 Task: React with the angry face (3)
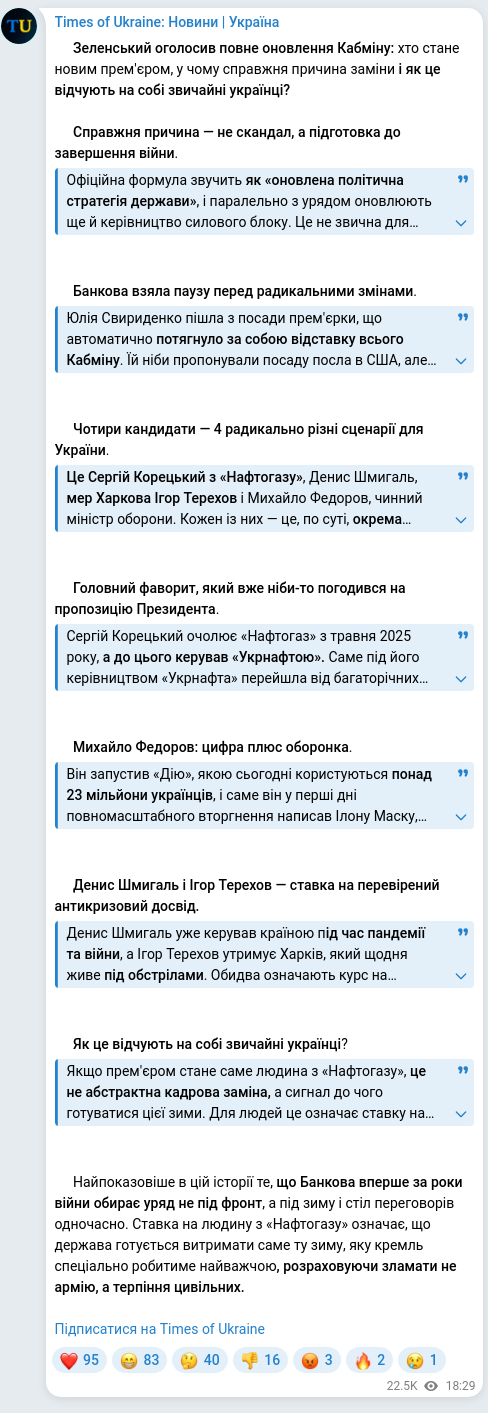pos(316,1360)
